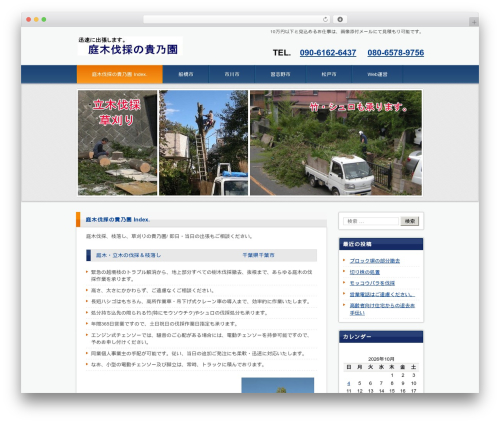Screen dimensions: 500x423
Task: Open the 市川市 navigation tab
Action: click(232, 74)
